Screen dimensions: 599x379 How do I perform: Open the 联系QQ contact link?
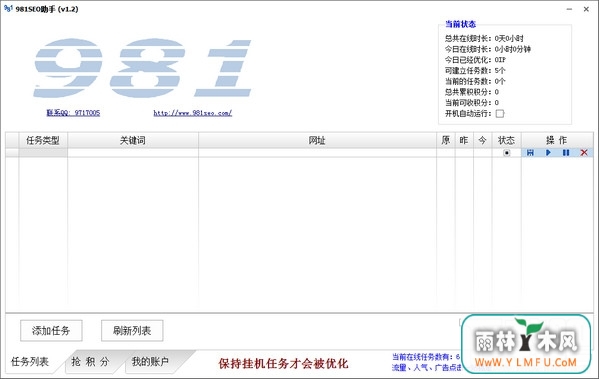[73, 113]
